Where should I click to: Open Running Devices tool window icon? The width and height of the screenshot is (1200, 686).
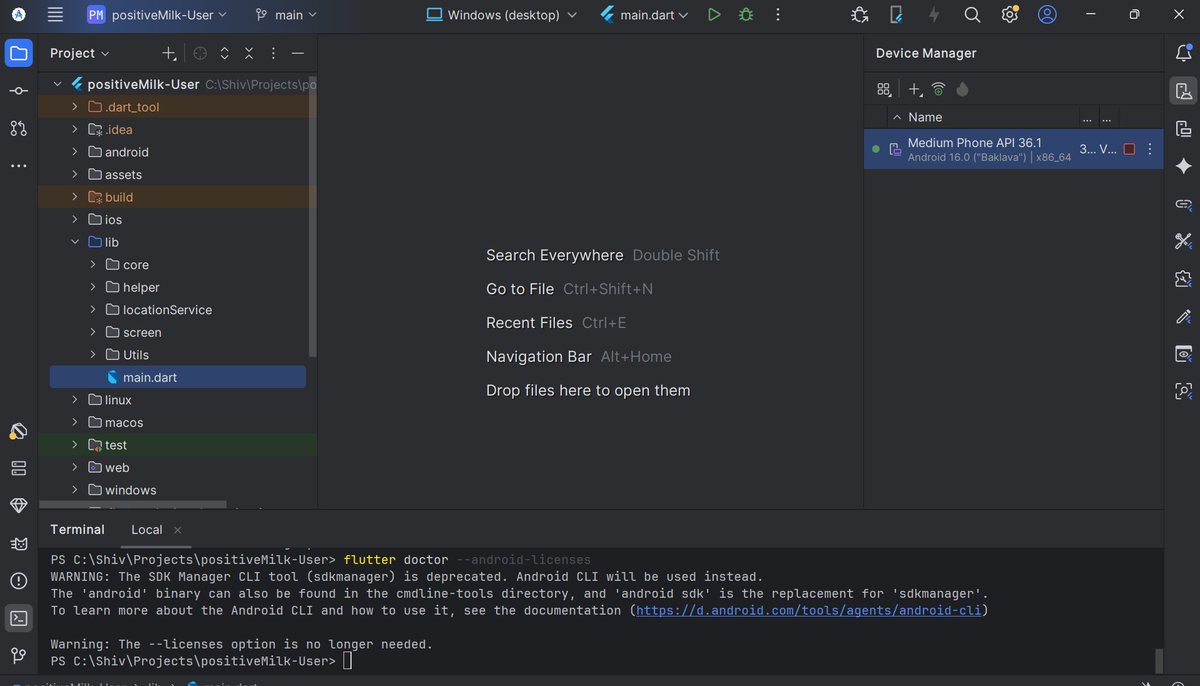1184,129
